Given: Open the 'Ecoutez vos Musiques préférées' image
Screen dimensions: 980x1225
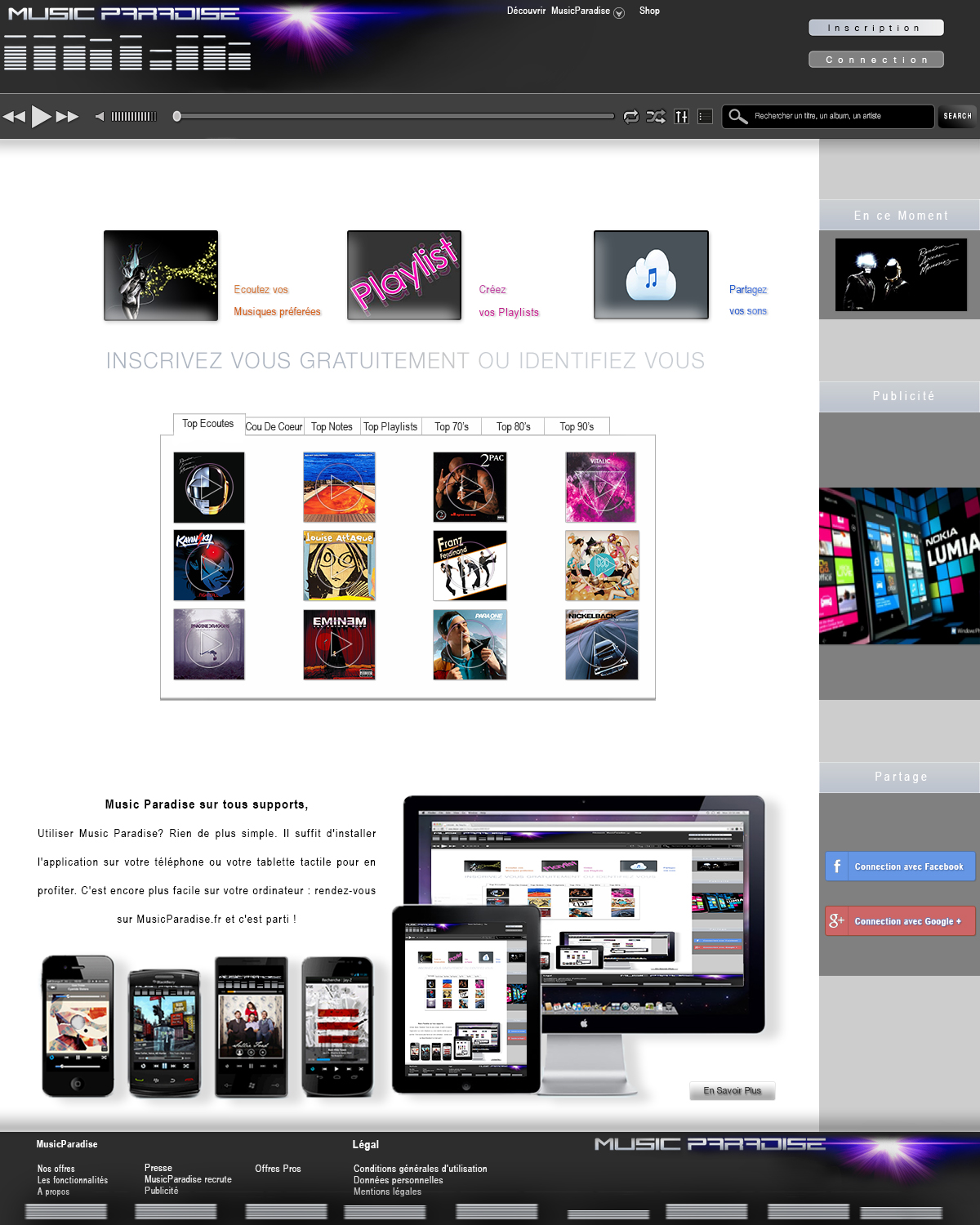Looking at the screenshot, I should [x=161, y=276].
